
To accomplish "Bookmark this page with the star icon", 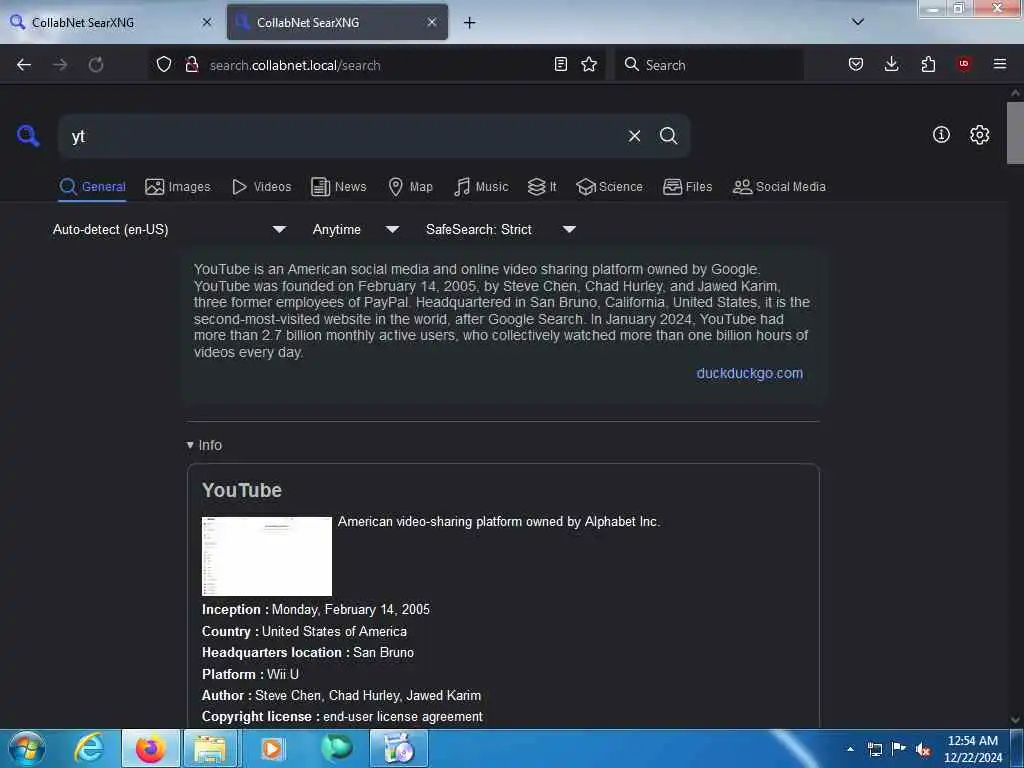I will pyautogui.click(x=589, y=64).
